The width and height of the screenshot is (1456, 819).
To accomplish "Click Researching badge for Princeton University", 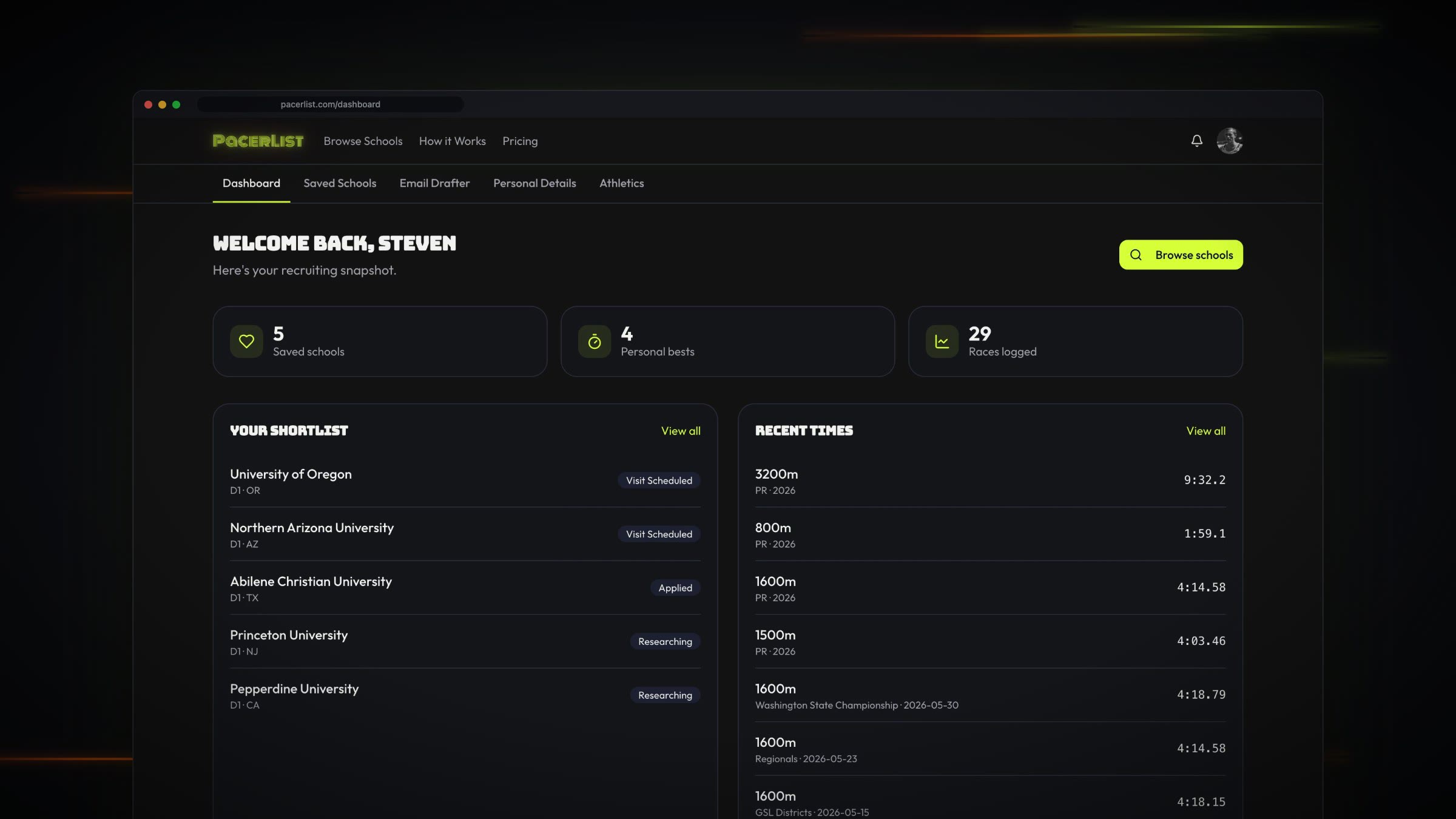I will coord(665,641).
